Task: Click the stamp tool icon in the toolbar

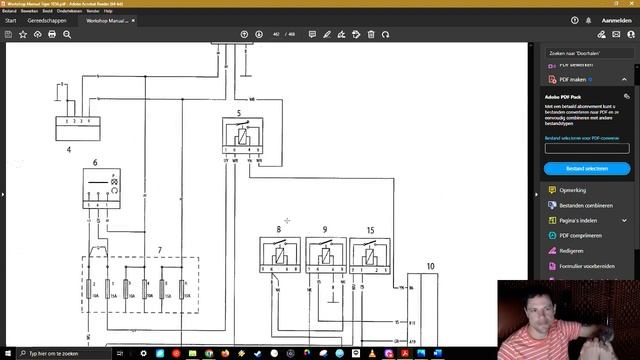Action: (x=356, y=34)
